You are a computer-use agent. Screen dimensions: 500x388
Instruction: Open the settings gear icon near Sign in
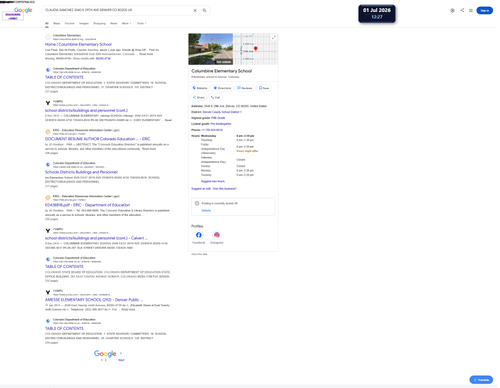[x=452, y=11]
